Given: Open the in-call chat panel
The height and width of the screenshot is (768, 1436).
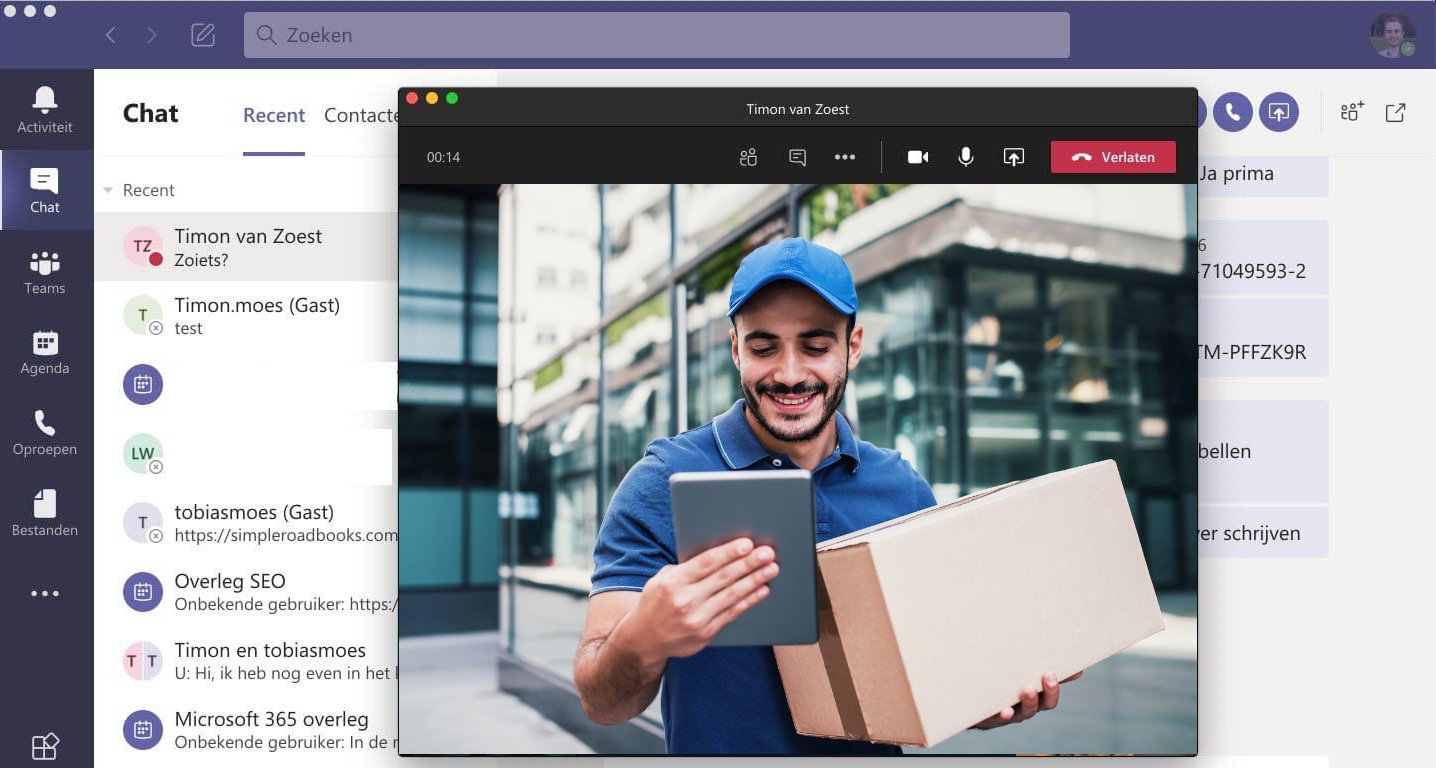Looking at the screenshot, I should (x=796, y=157).
